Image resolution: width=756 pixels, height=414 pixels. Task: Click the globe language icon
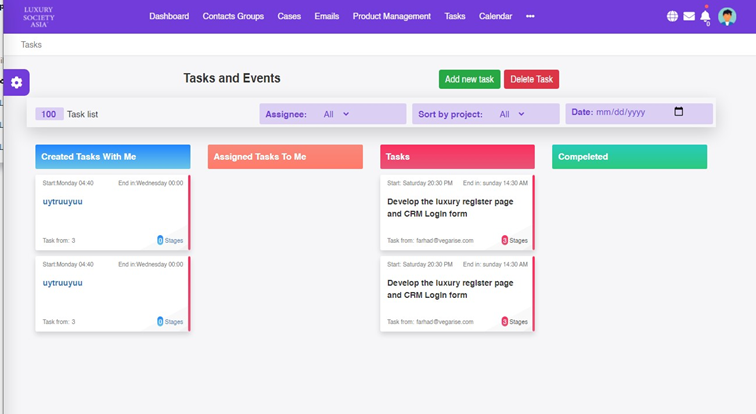[x=672, y=17]
